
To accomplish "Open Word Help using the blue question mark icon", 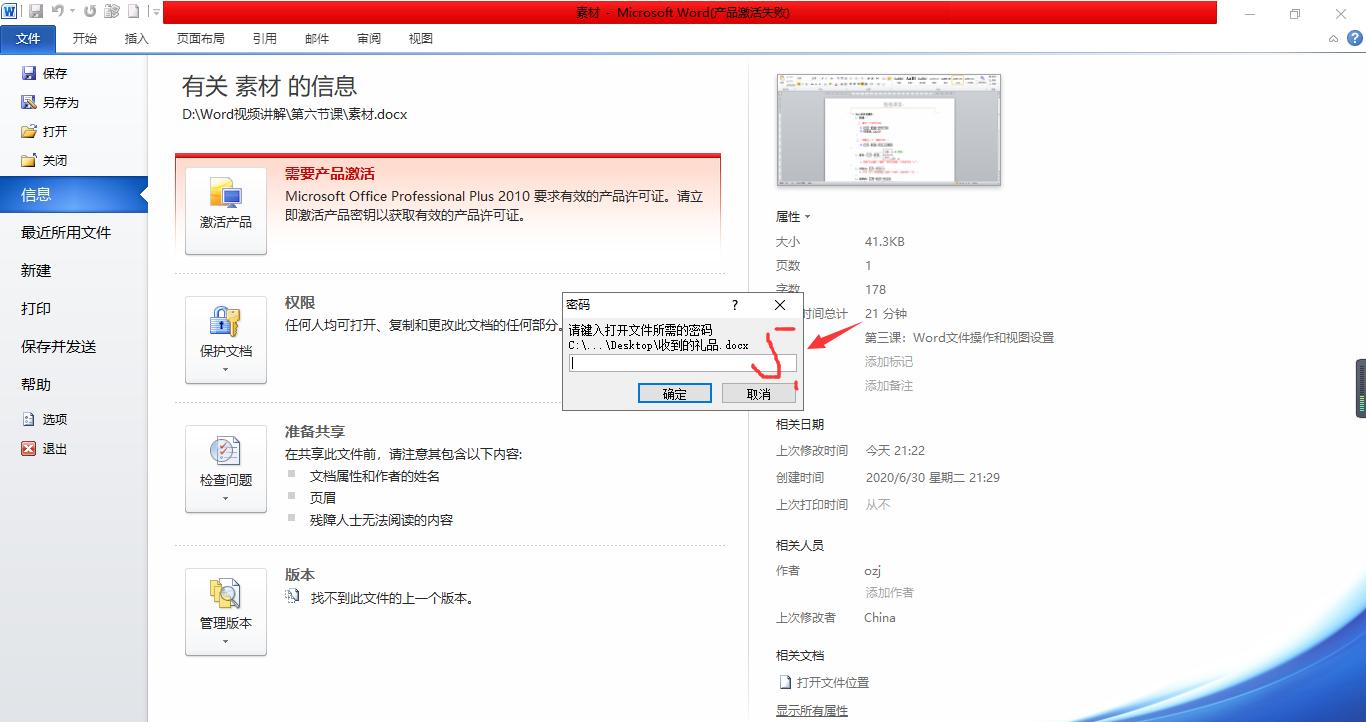I will [x=1357, y=38].
